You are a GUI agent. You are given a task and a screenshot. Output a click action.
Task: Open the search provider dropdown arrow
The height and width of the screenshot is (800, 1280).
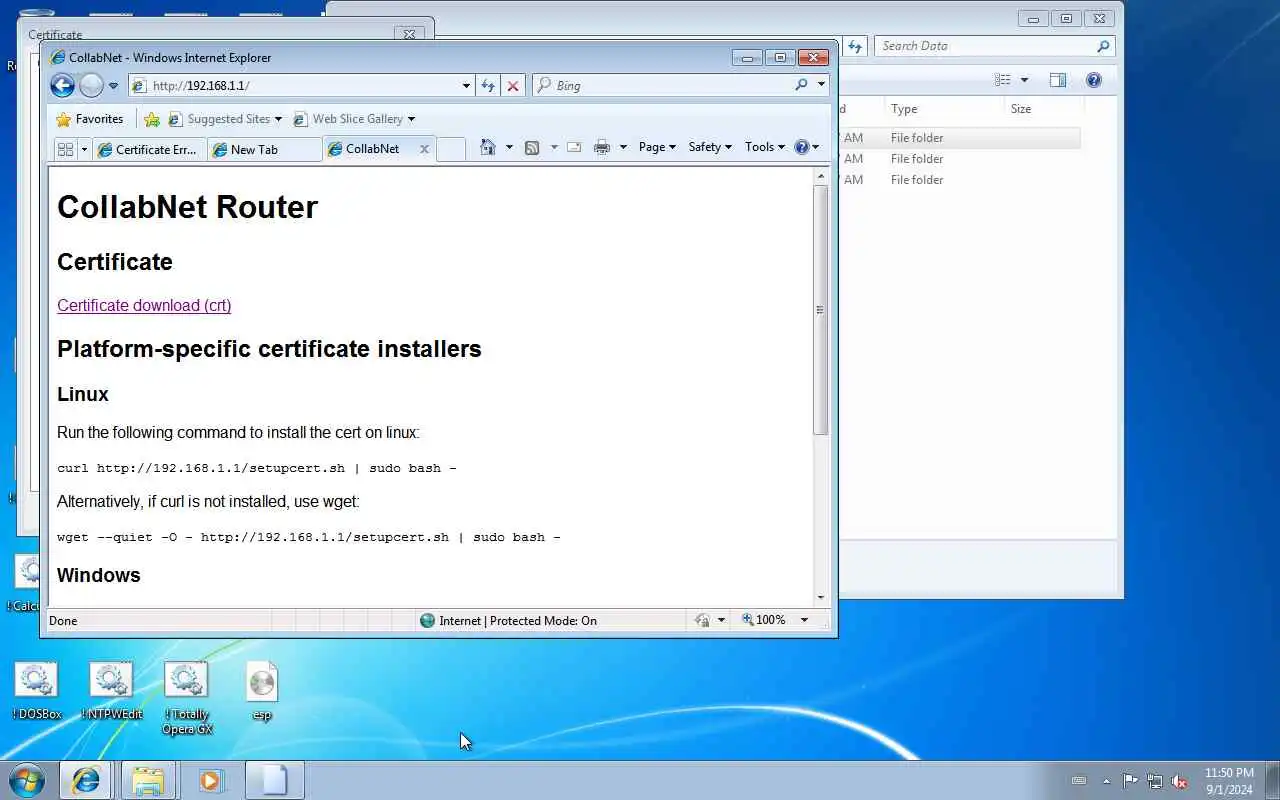(821, 85)
